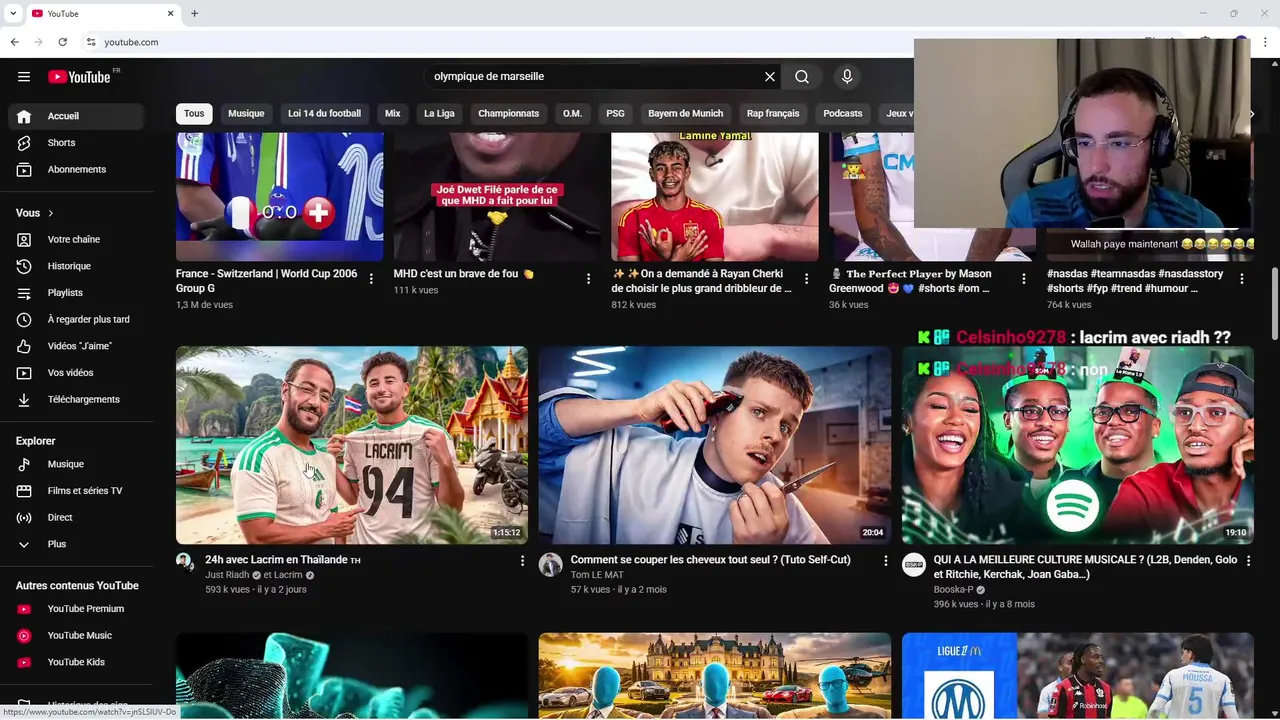Open a new browser tab
This screenshot has width=1280, height=720.
194,13
